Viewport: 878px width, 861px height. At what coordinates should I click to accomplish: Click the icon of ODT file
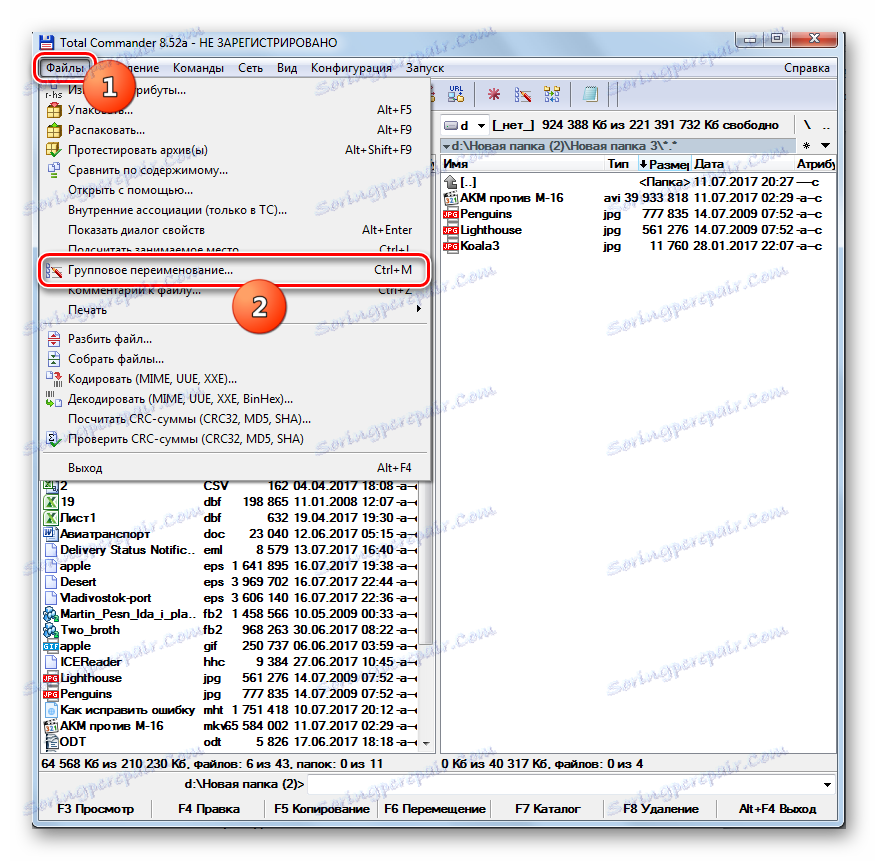(50, 742)
